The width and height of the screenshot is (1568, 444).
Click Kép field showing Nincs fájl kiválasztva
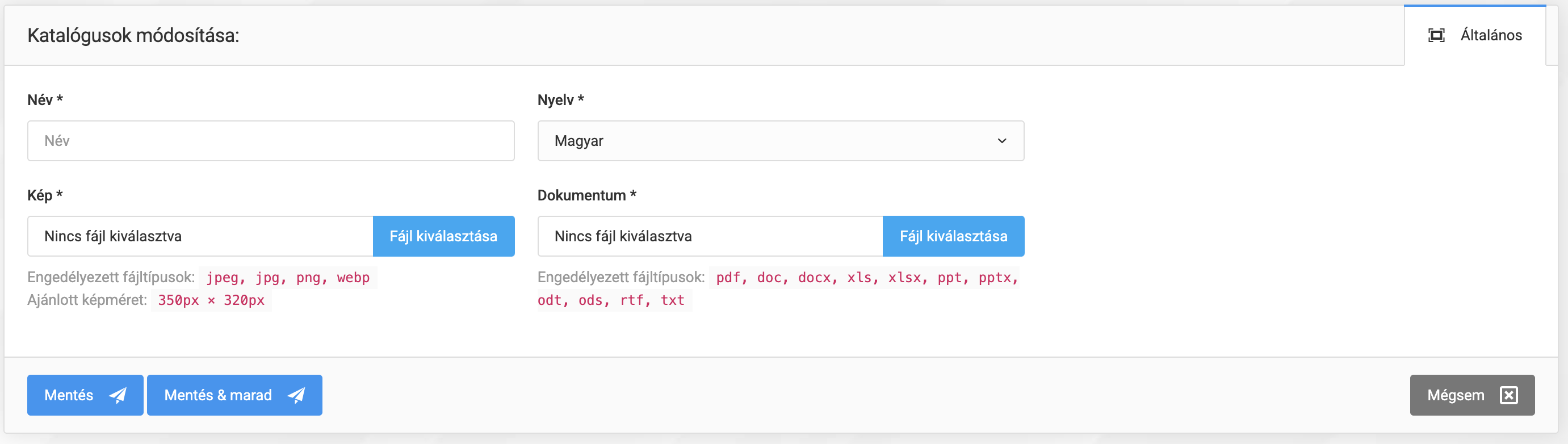pos(200,236)
